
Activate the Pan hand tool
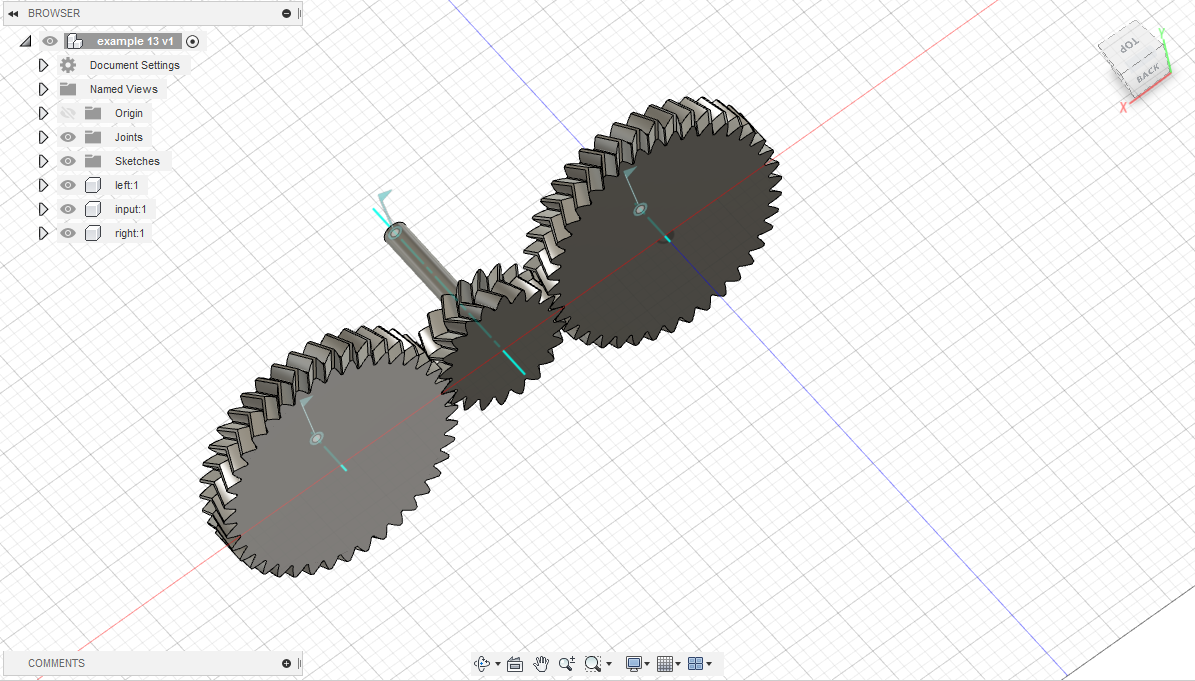(541, 663)
